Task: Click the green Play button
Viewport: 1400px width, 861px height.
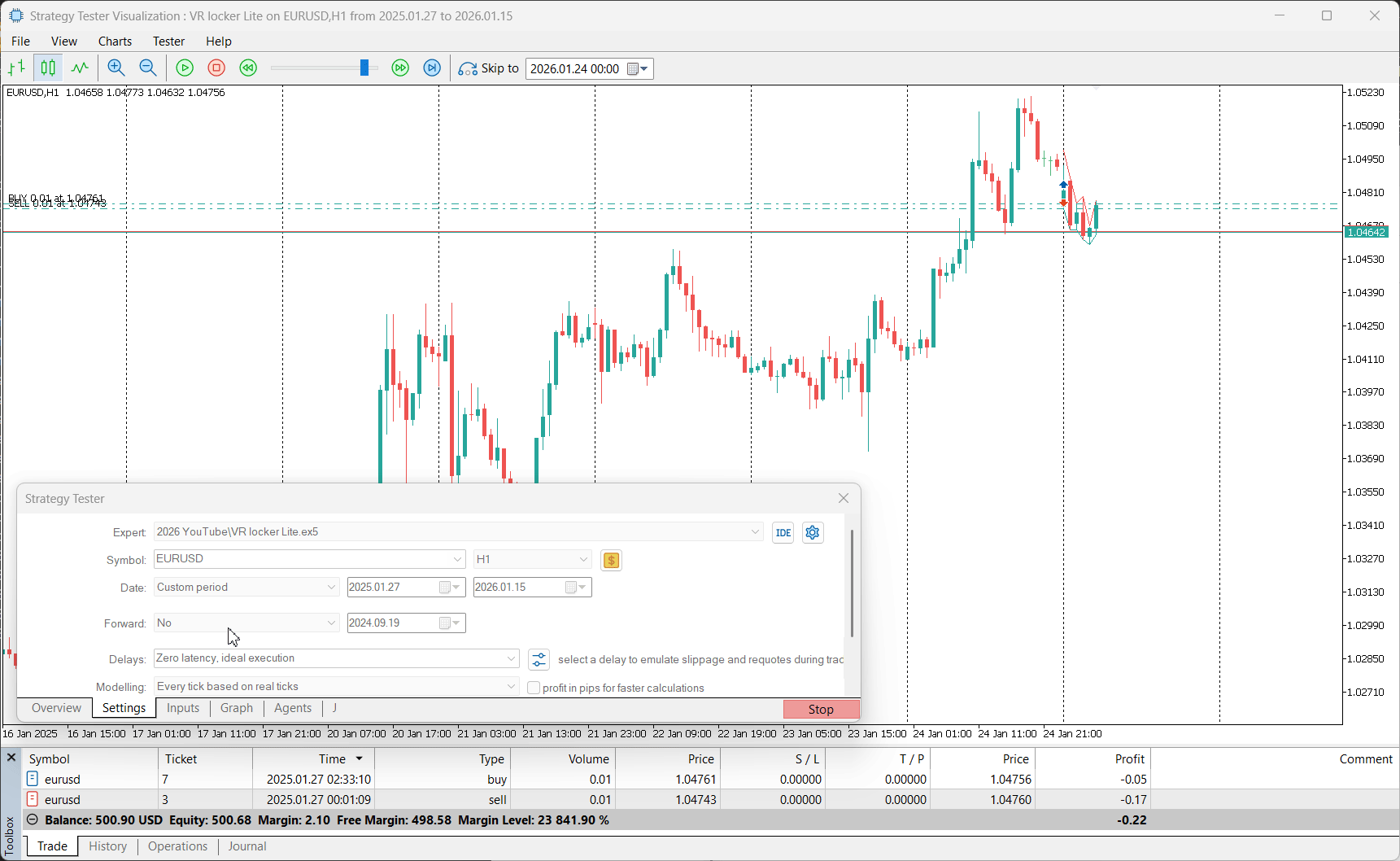Action: tap(185, 68)
